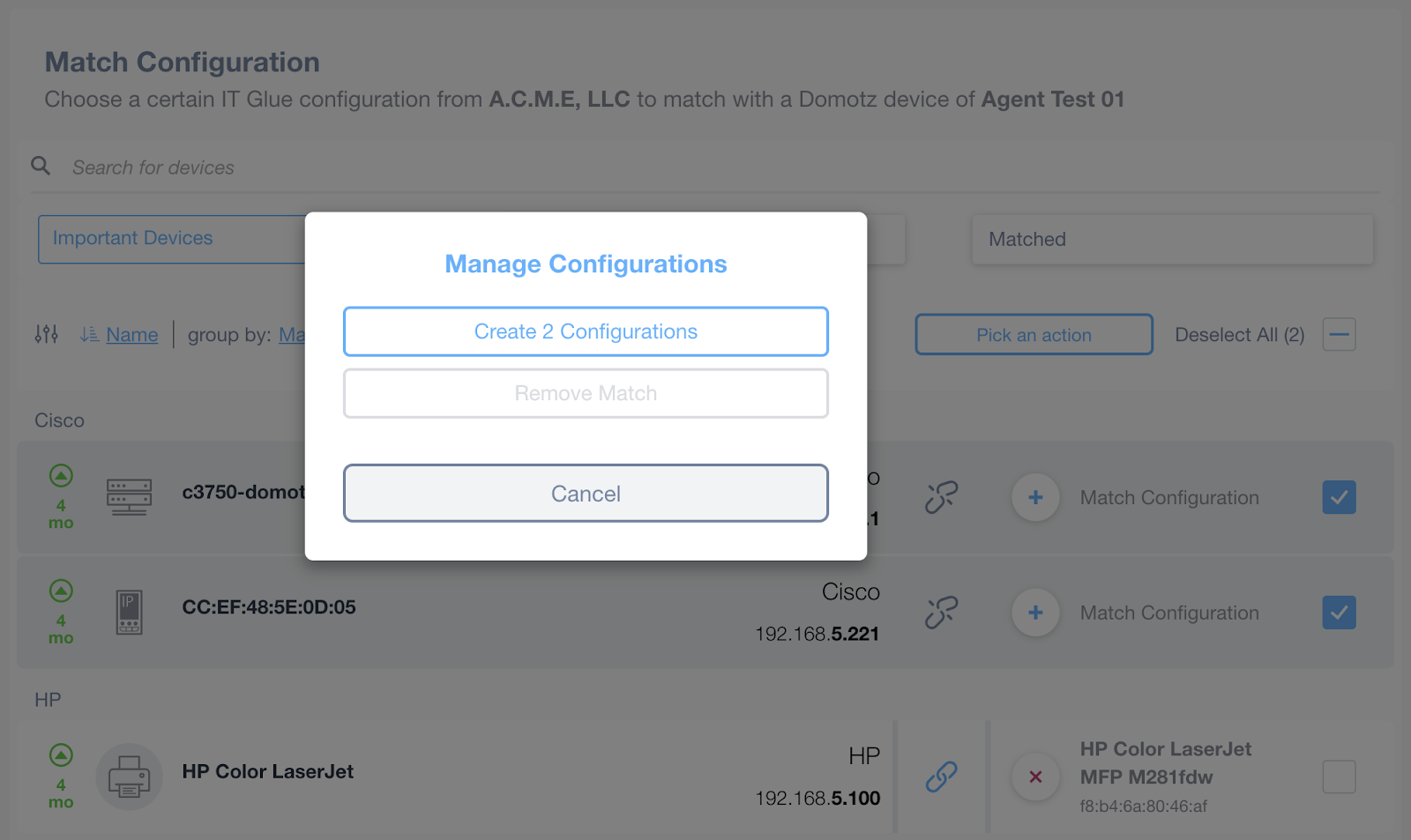
Task: Click the sort icon beside Name
Action: [x=87, y=334]
